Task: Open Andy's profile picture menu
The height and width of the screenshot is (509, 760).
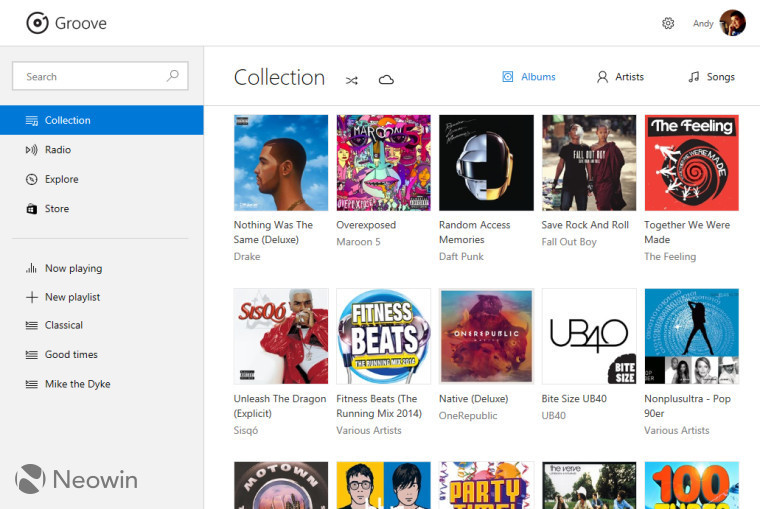Action: click(x=732, y=23)
